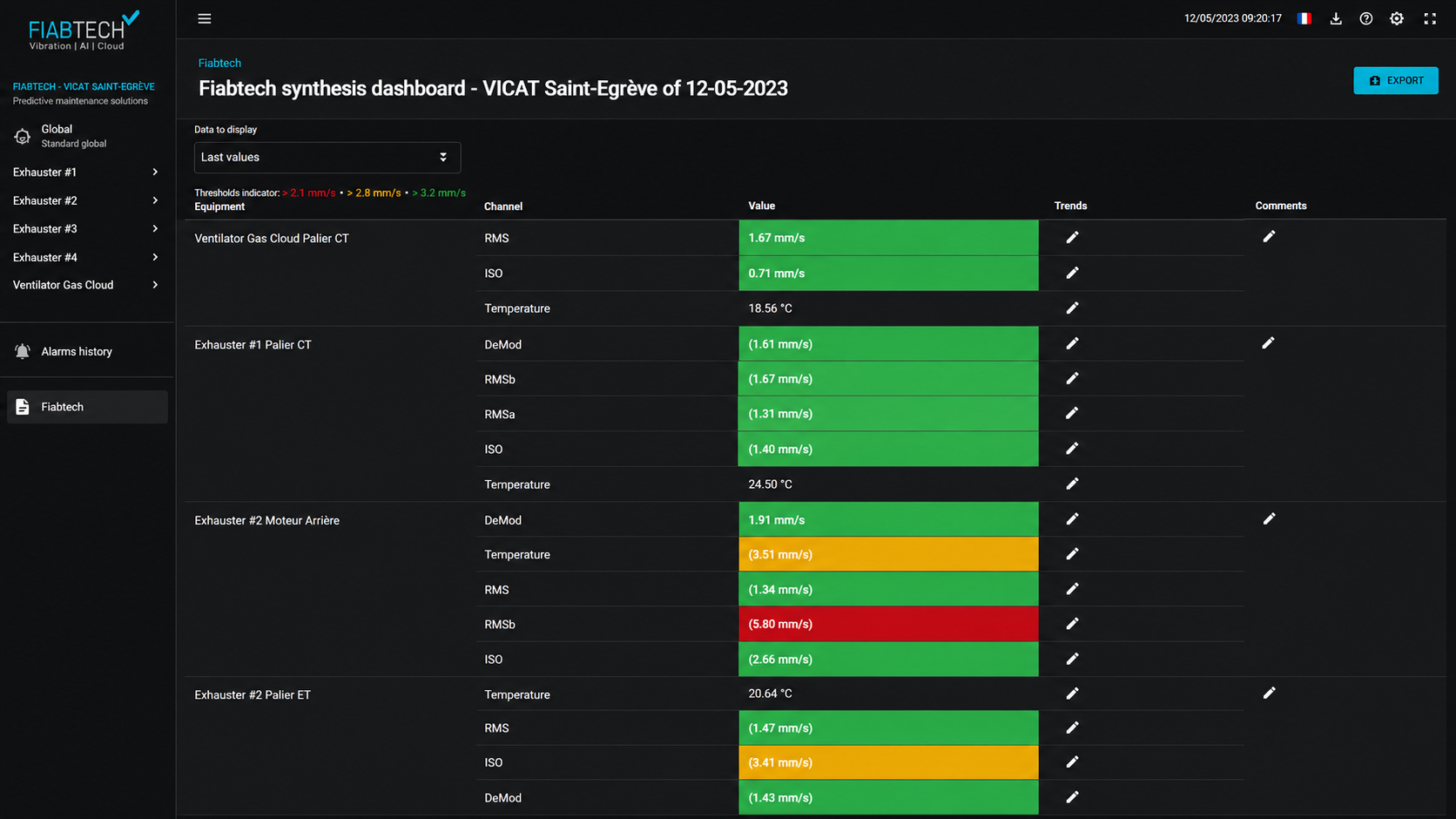Click the Thresholds indicator legend
Screen dimensions: 1456x819
click(x=330, y=193)
